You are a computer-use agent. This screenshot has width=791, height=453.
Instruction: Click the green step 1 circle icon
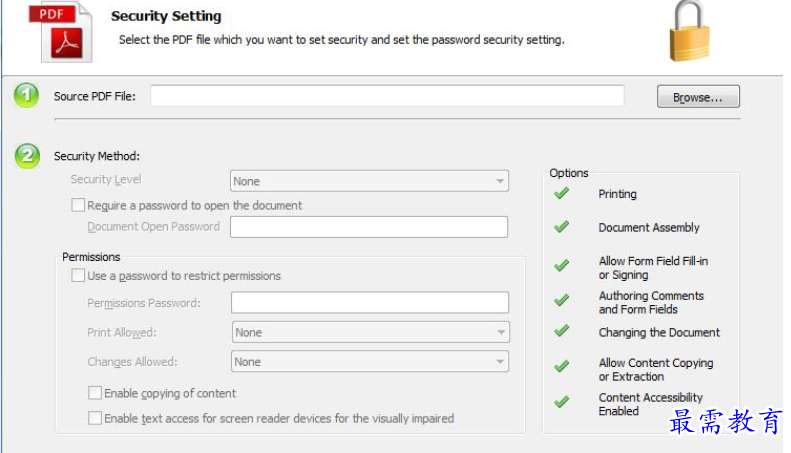click(26, 95)
